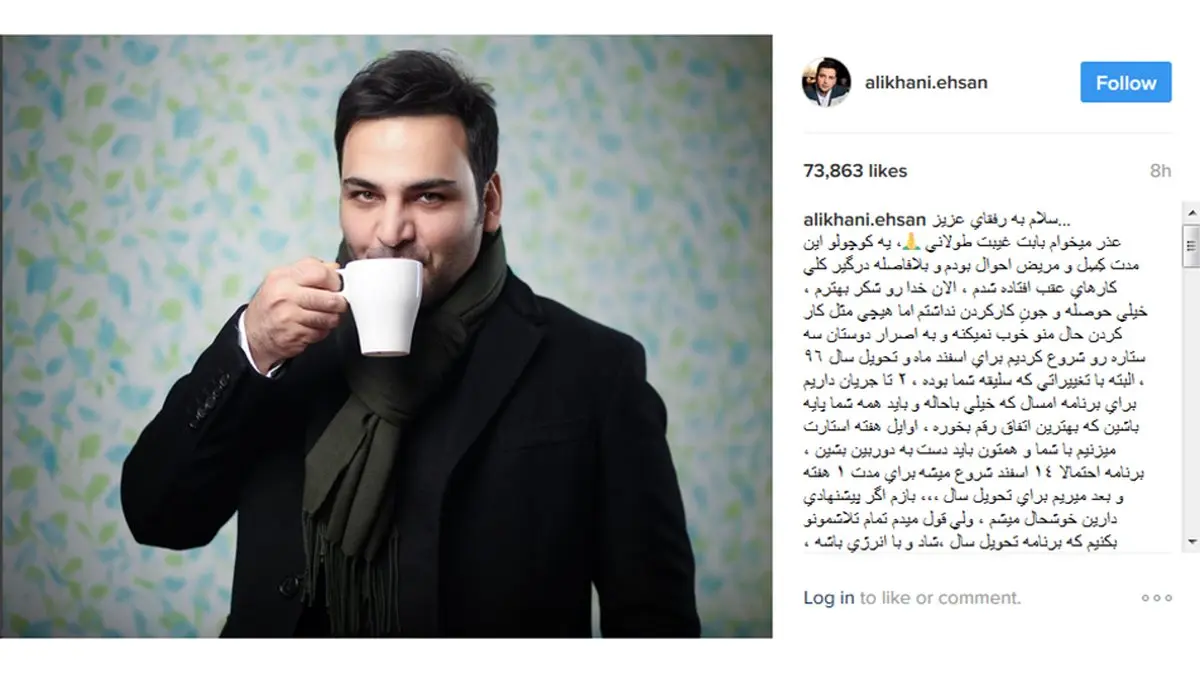This screenshot has height=673, width=1200.
Task: Follow the alikhani.ehsan account
Action: point(1125,83)
